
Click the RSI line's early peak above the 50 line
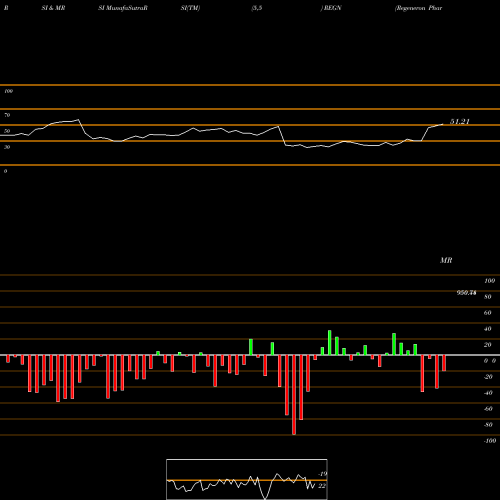78,120
